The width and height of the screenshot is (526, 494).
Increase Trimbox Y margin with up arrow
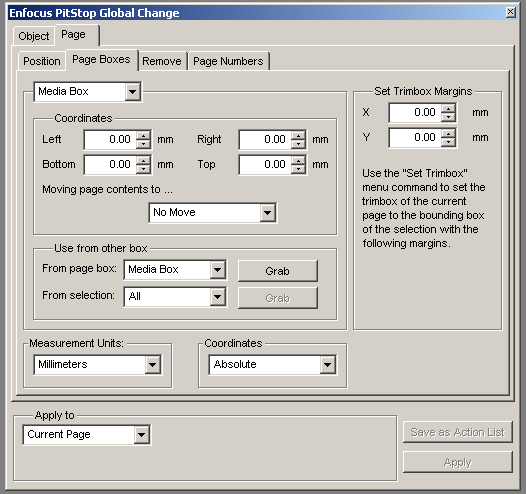pos(448,134)
